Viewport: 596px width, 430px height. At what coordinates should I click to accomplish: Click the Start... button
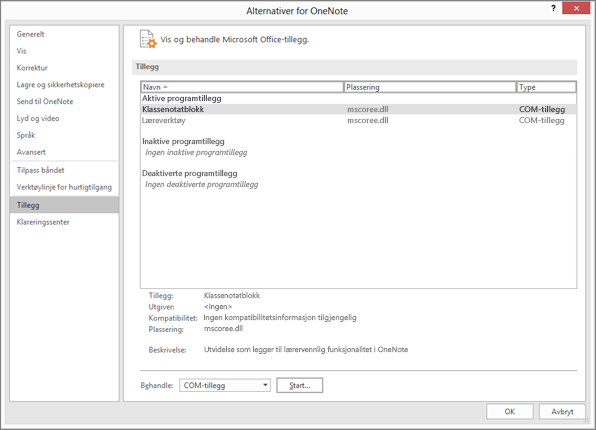click(300, 385)
